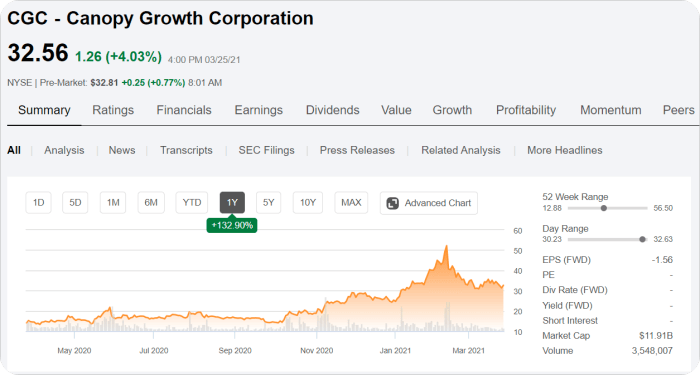700x375 pixels.
Task: Select MAX chart range
Action: 351,203
